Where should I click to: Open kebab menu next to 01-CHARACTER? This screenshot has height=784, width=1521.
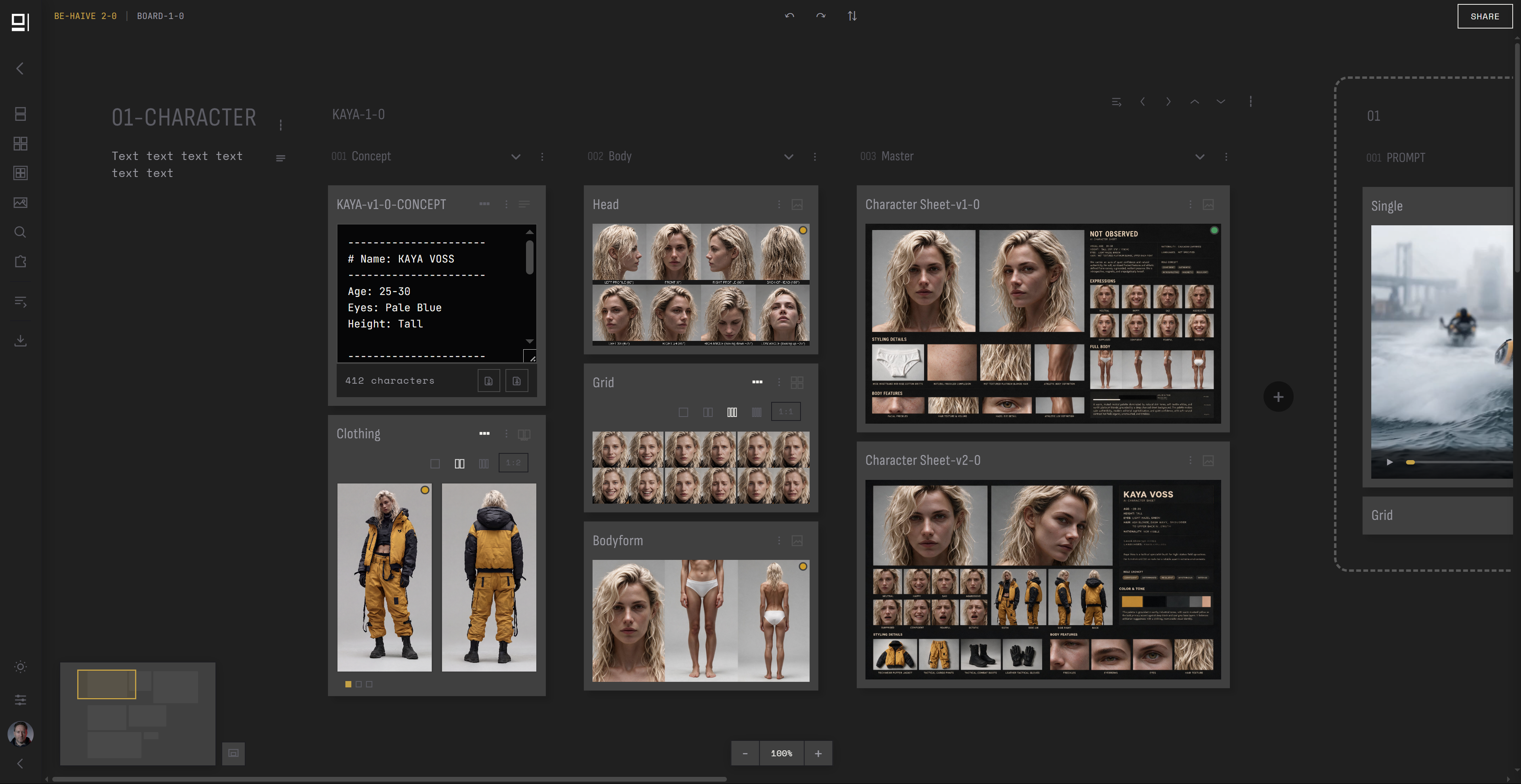[280, 125]
